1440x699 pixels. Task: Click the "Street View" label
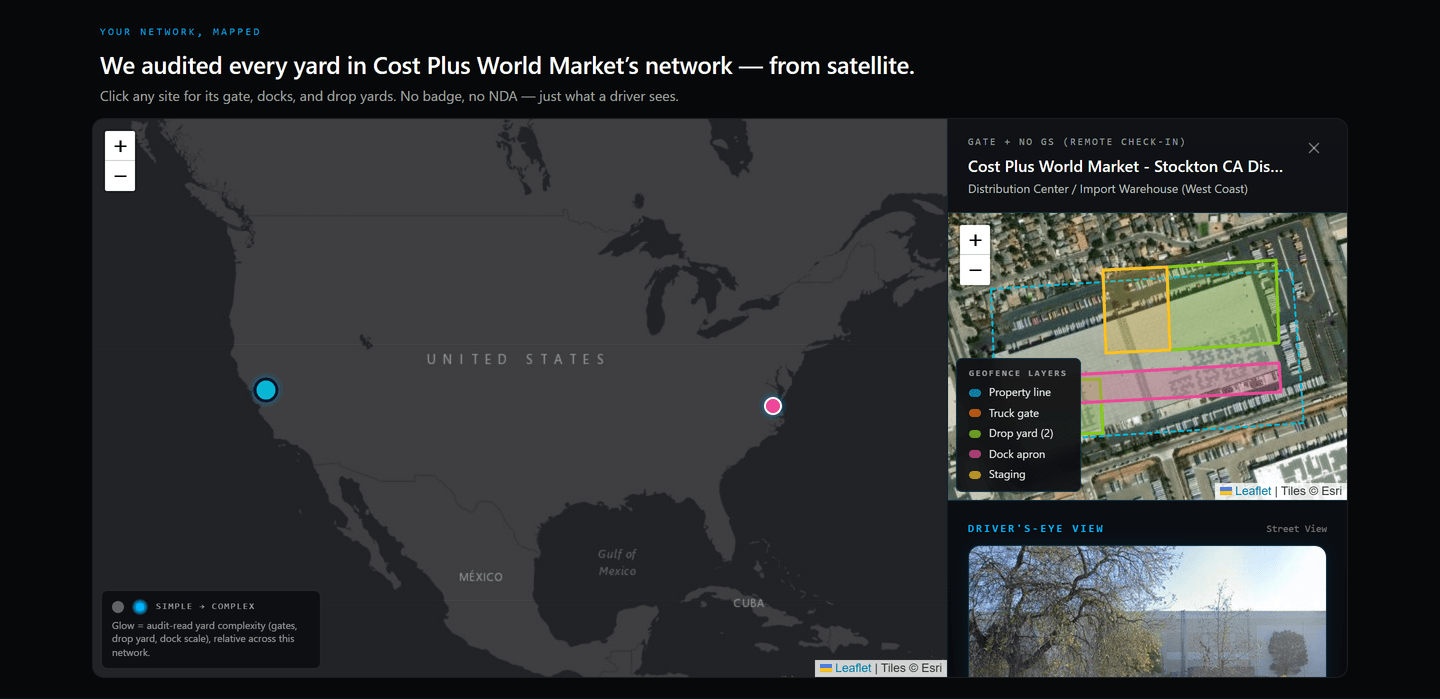click(x=1296, y=529)
